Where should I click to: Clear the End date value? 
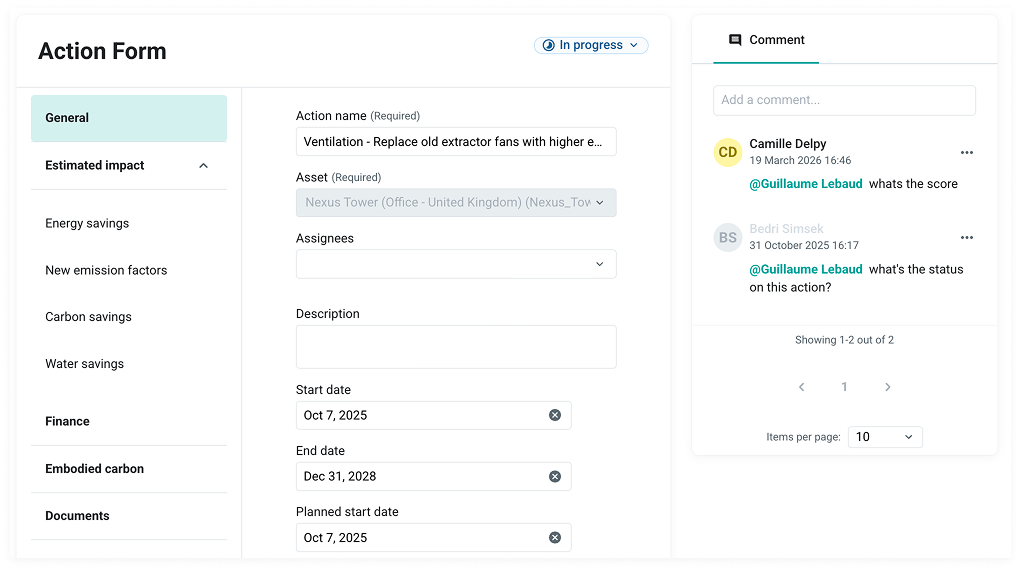click(x=555, y=476)
